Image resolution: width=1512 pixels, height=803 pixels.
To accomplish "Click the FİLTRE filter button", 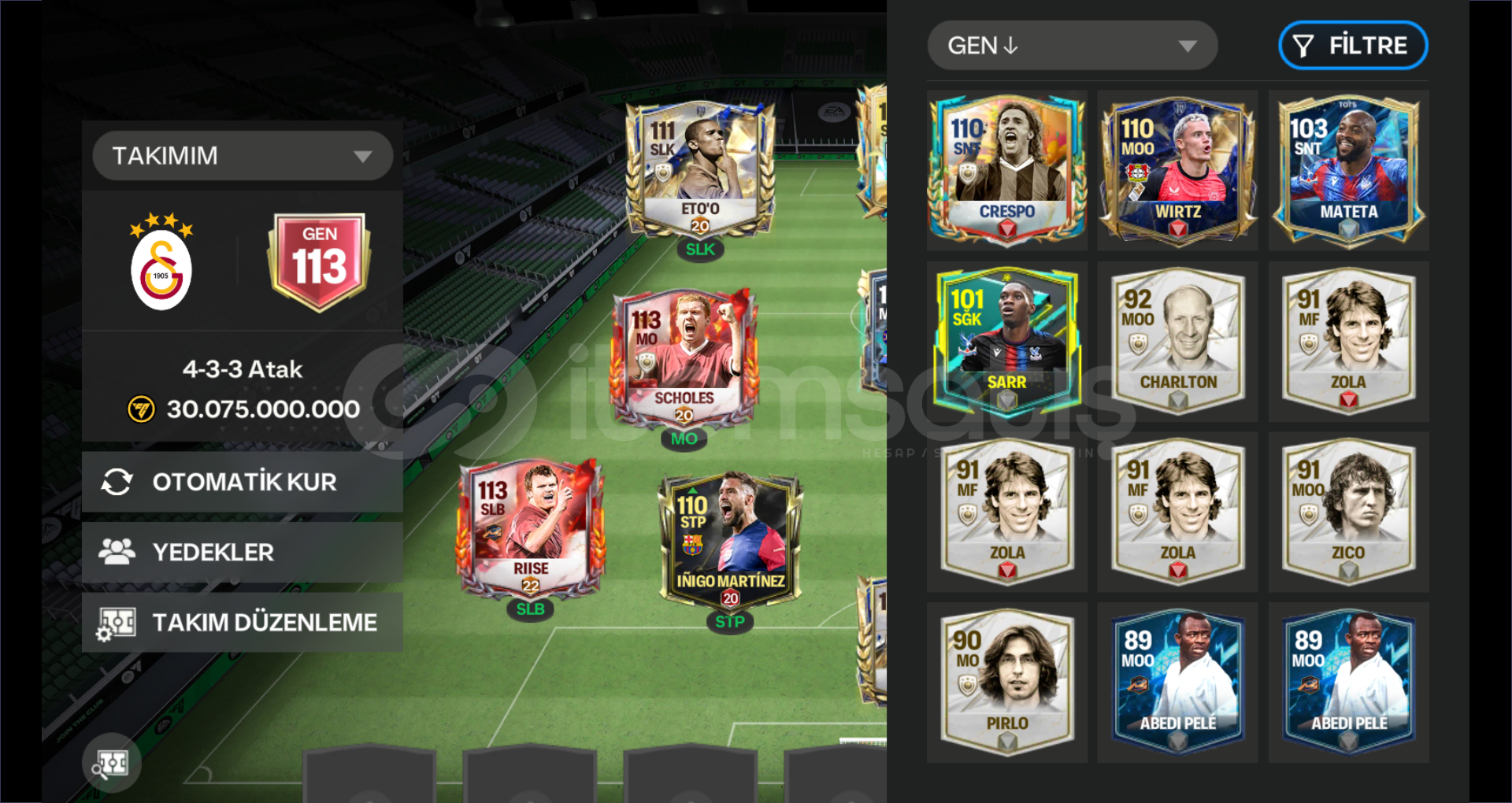I will click(1353, 46).
